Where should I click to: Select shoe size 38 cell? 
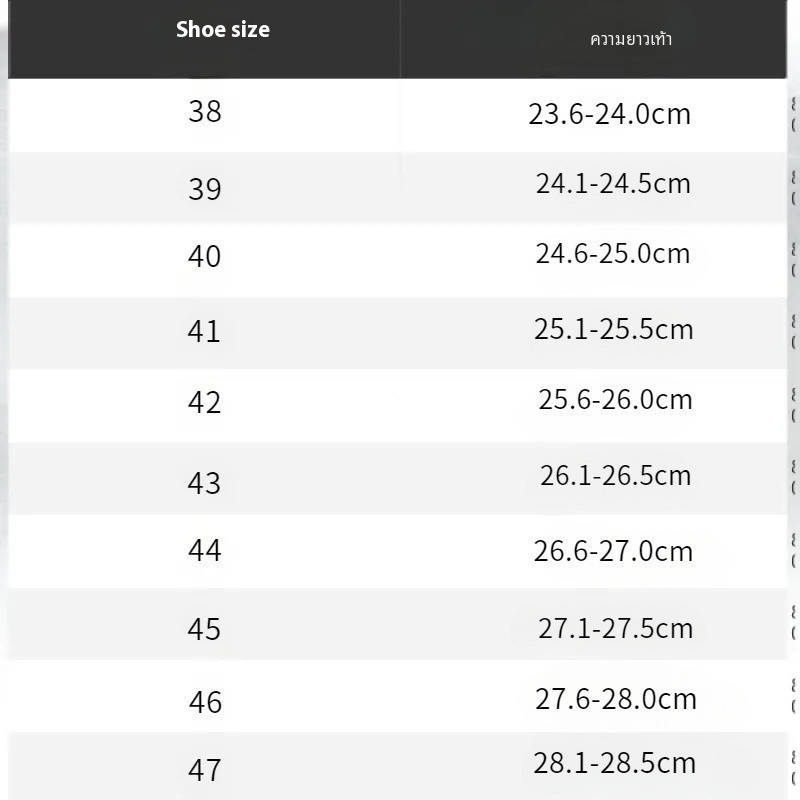[x=205, y=111]
